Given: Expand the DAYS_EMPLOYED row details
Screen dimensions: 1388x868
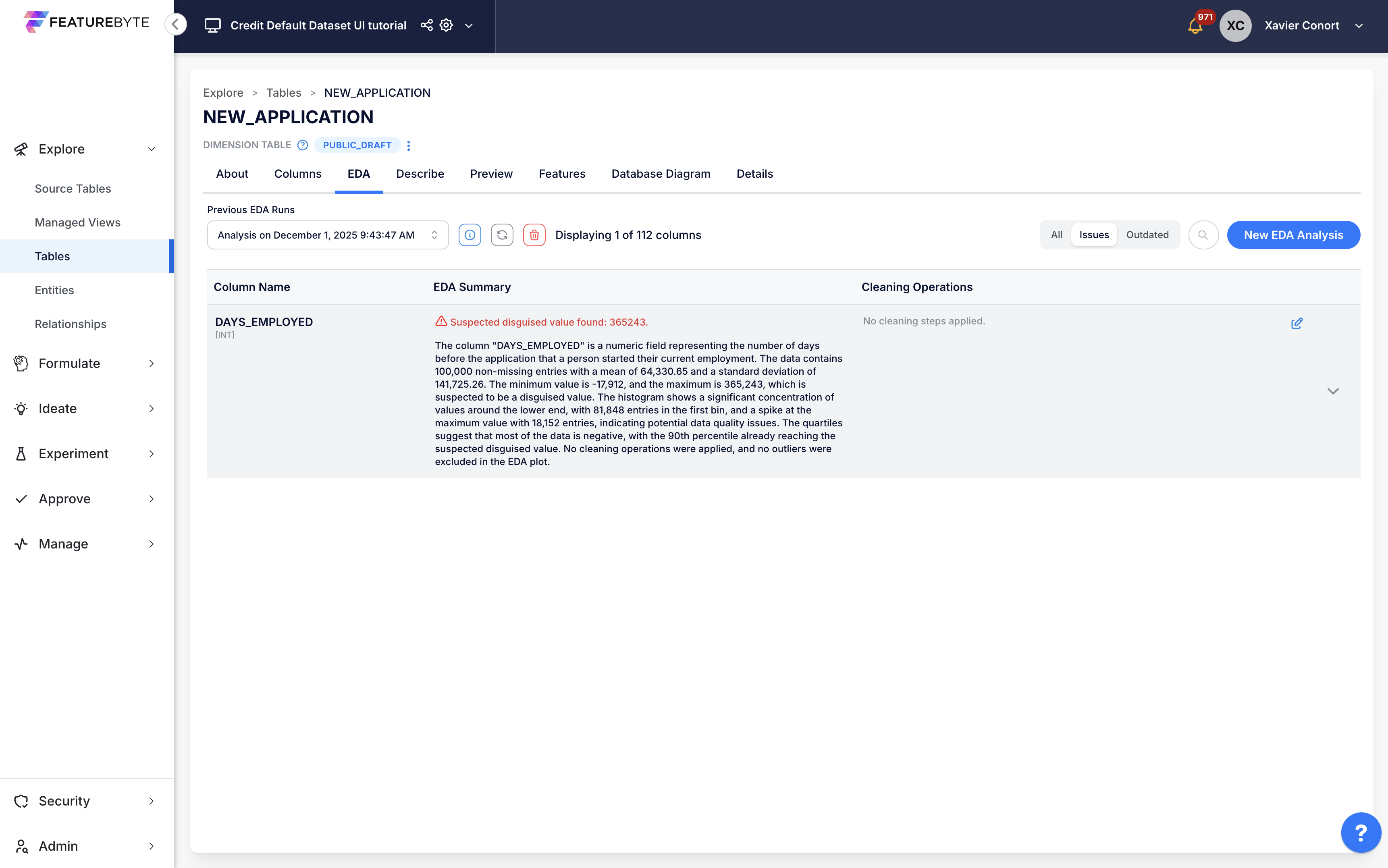Looking at the screenshot, I should coord(1332,391).
